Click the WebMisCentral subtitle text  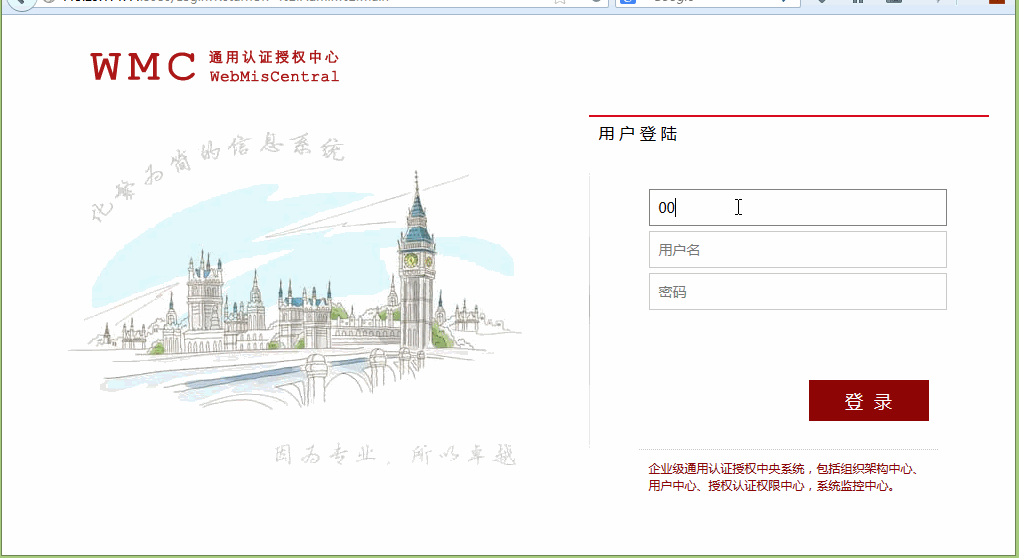274,77
